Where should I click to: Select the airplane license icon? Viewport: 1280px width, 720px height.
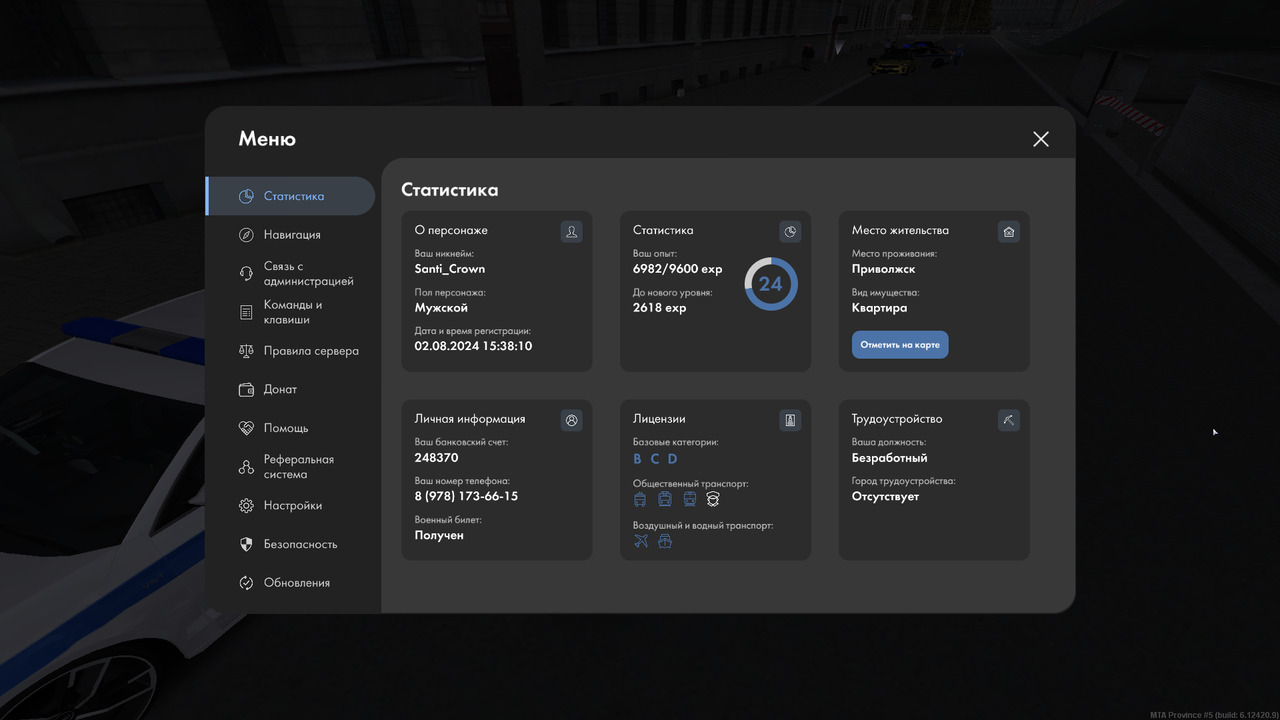640,540
